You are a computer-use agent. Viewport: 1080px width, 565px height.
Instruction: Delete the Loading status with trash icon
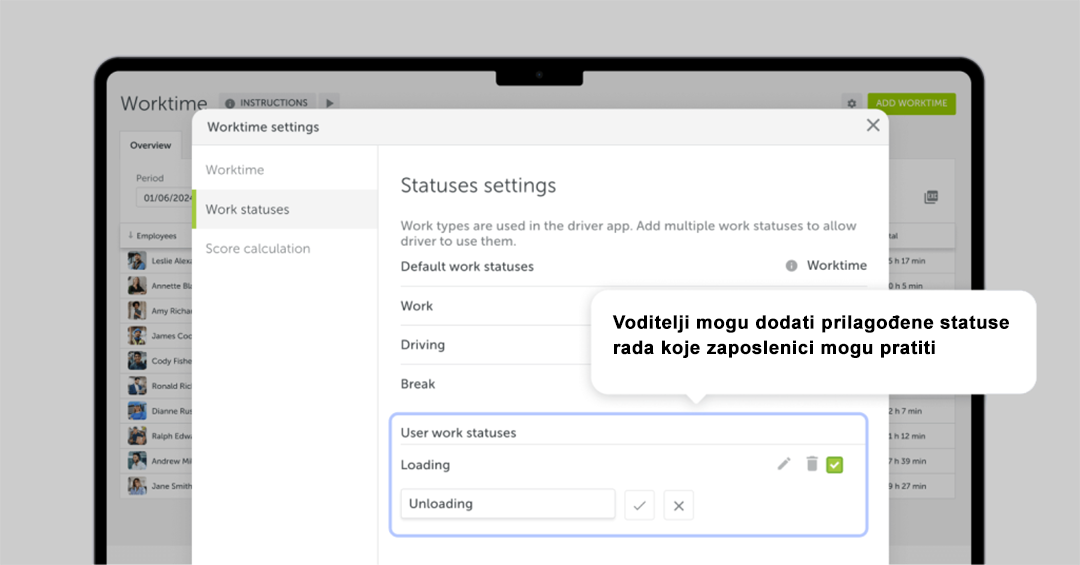pos(812,464)
